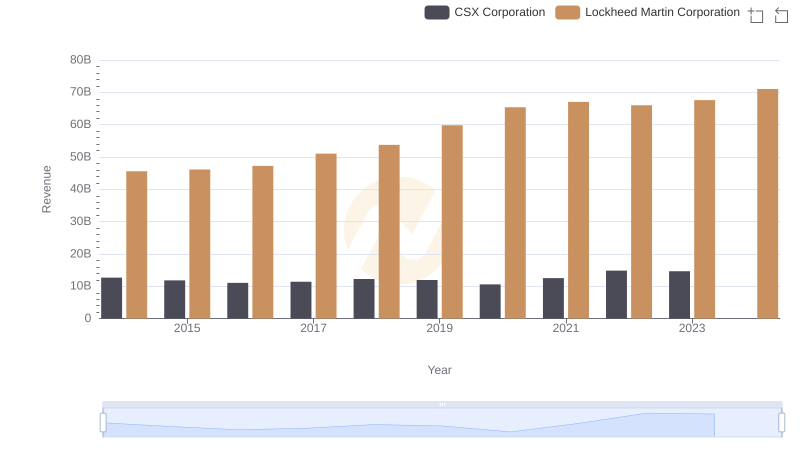
Task: Click the '2017' x-axis label
Action: point(313,328)
